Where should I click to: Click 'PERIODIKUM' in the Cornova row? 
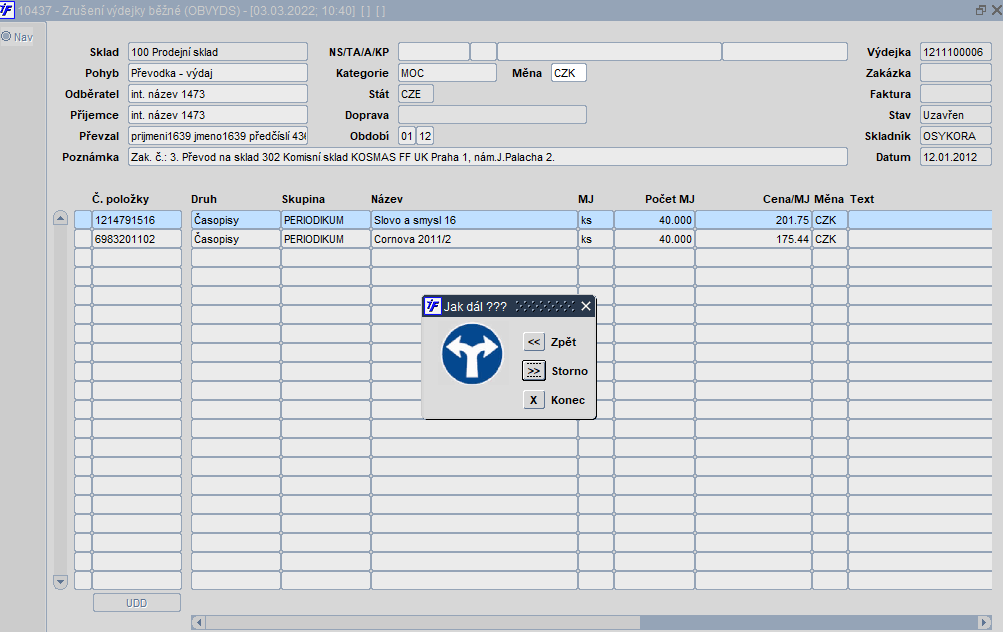coord(326,239)
